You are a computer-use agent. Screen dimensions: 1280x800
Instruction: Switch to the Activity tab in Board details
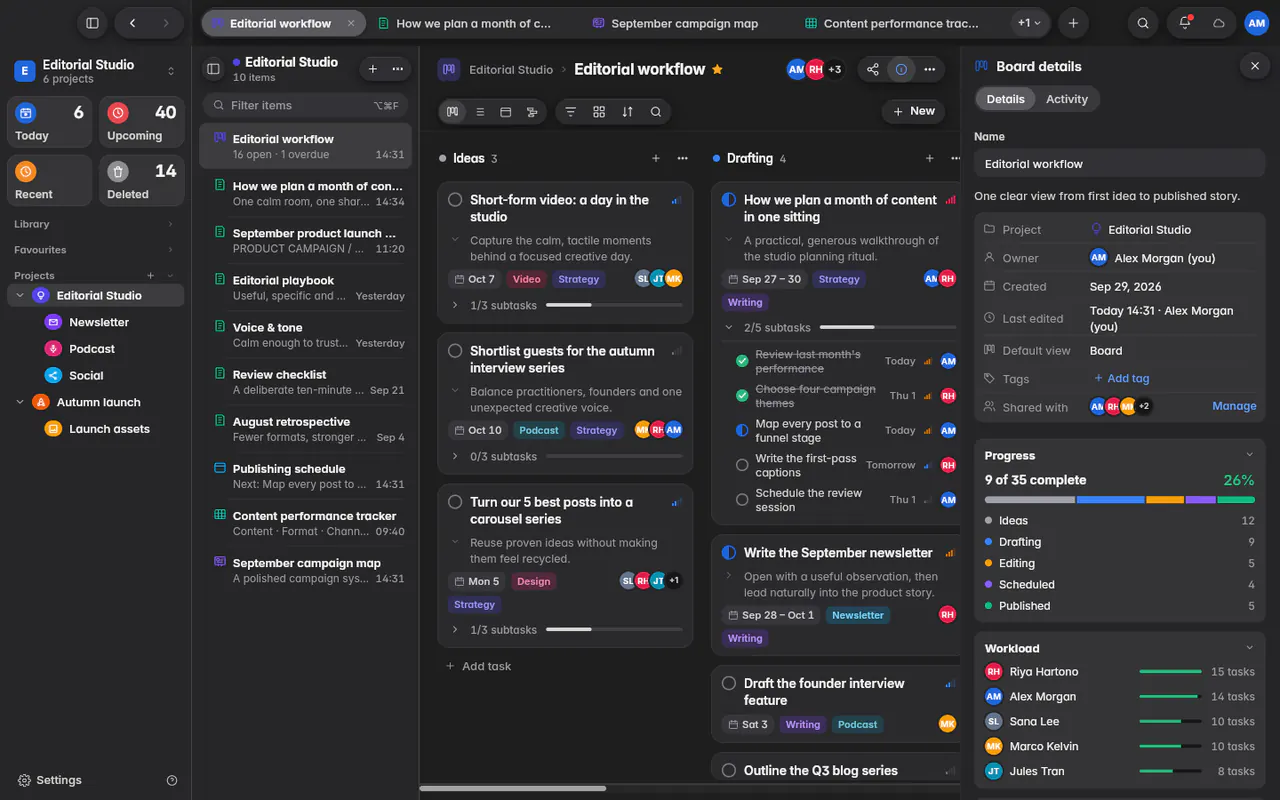[1066, 99]
